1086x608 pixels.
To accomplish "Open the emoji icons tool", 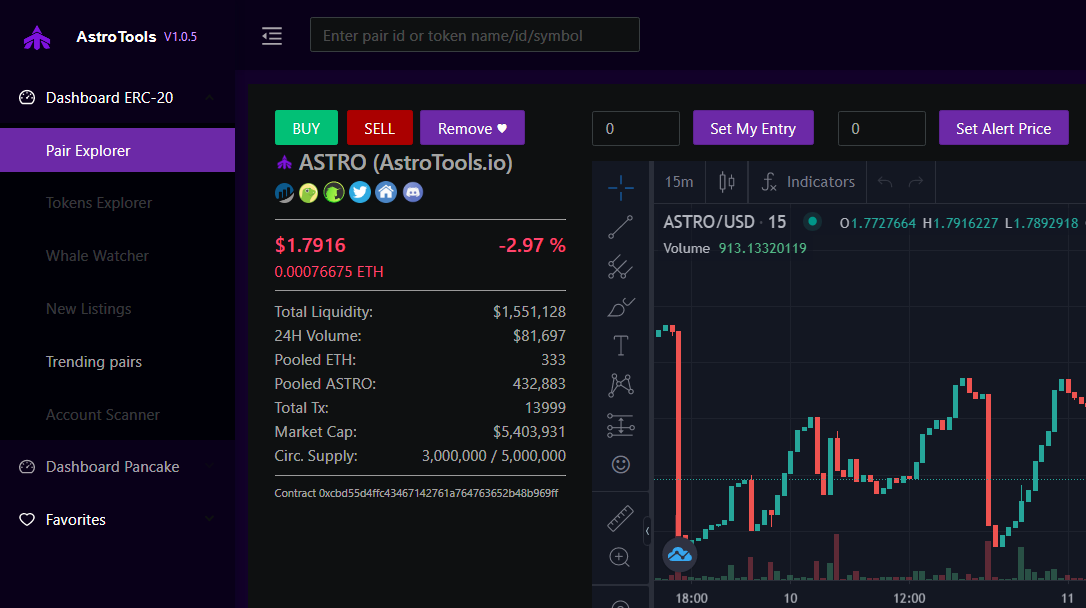I will (x=621, y=464).
